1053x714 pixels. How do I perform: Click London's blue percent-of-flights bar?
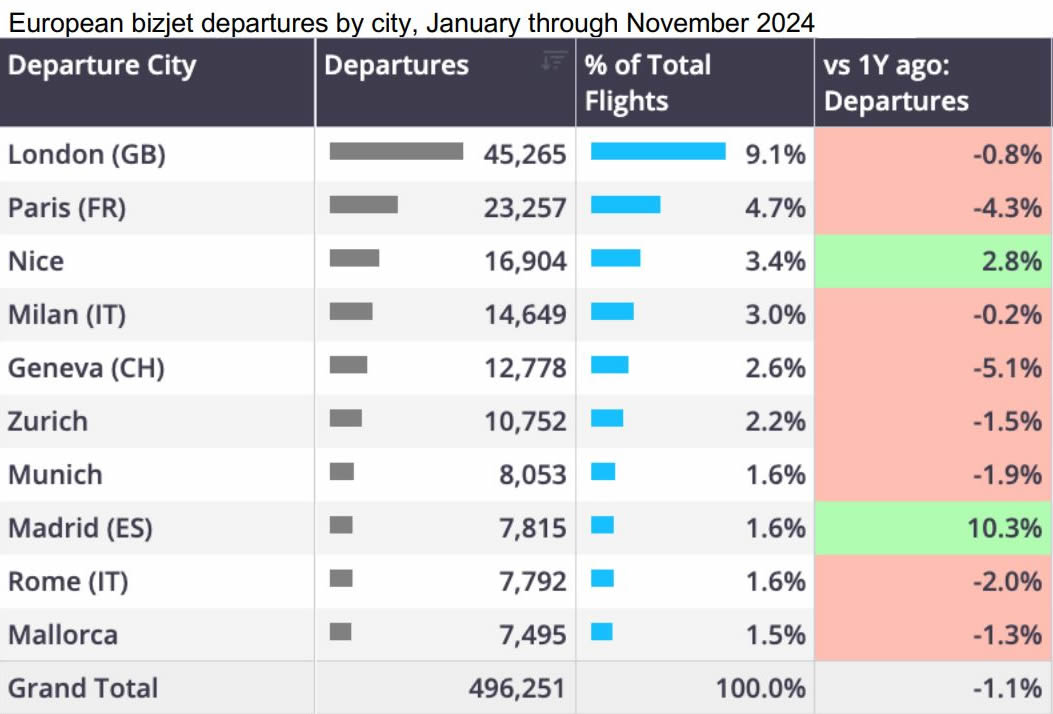[658, 151]
